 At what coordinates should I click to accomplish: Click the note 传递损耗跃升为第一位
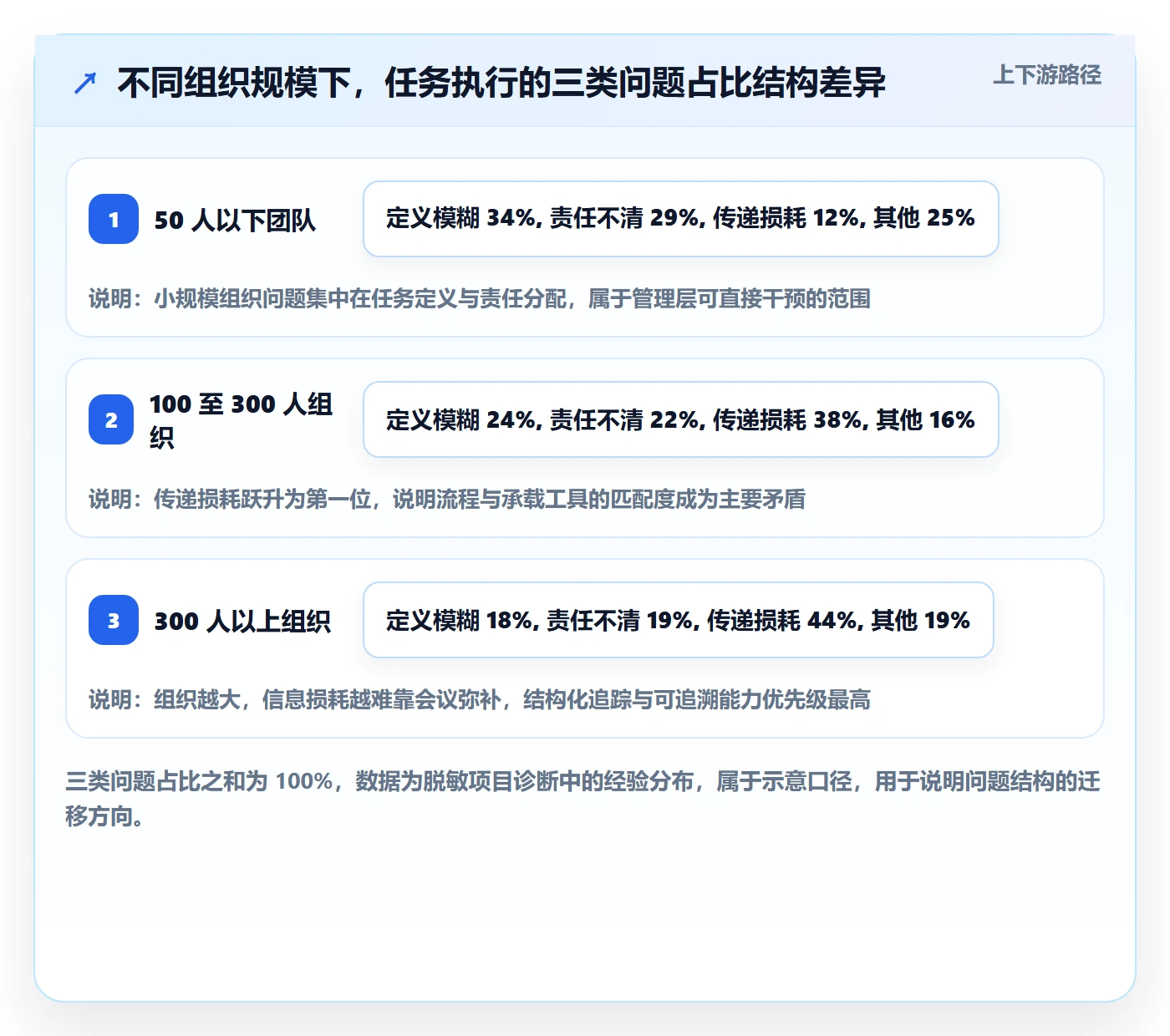point(447,499)
